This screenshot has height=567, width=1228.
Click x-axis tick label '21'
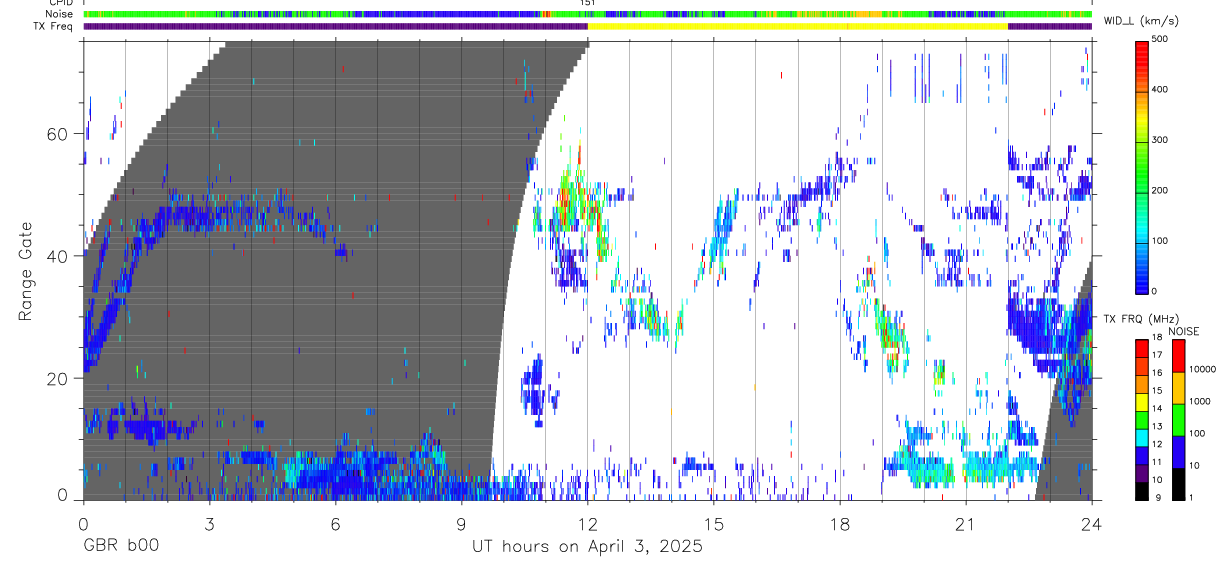pyautogui.click(x=966, y=524)
